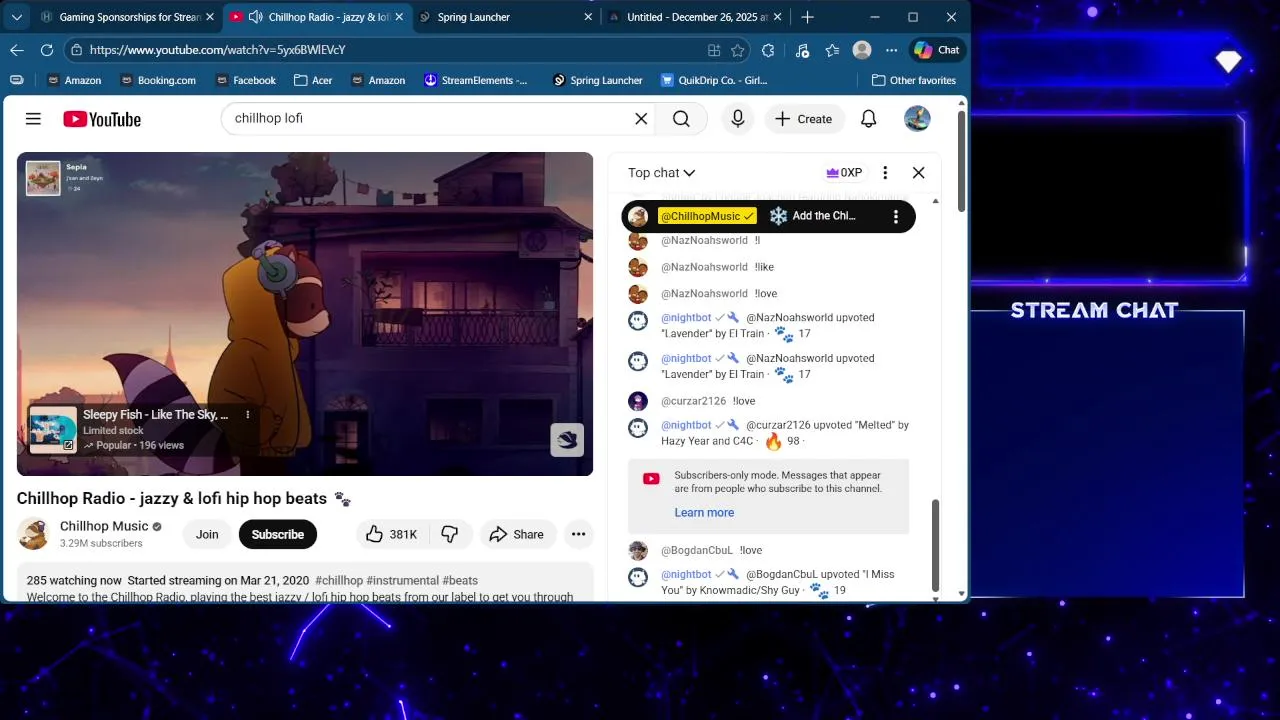Open the Chillhop Music channel name
The width and height of the screenshot is (1280, 720).
(x=104, y=526)
